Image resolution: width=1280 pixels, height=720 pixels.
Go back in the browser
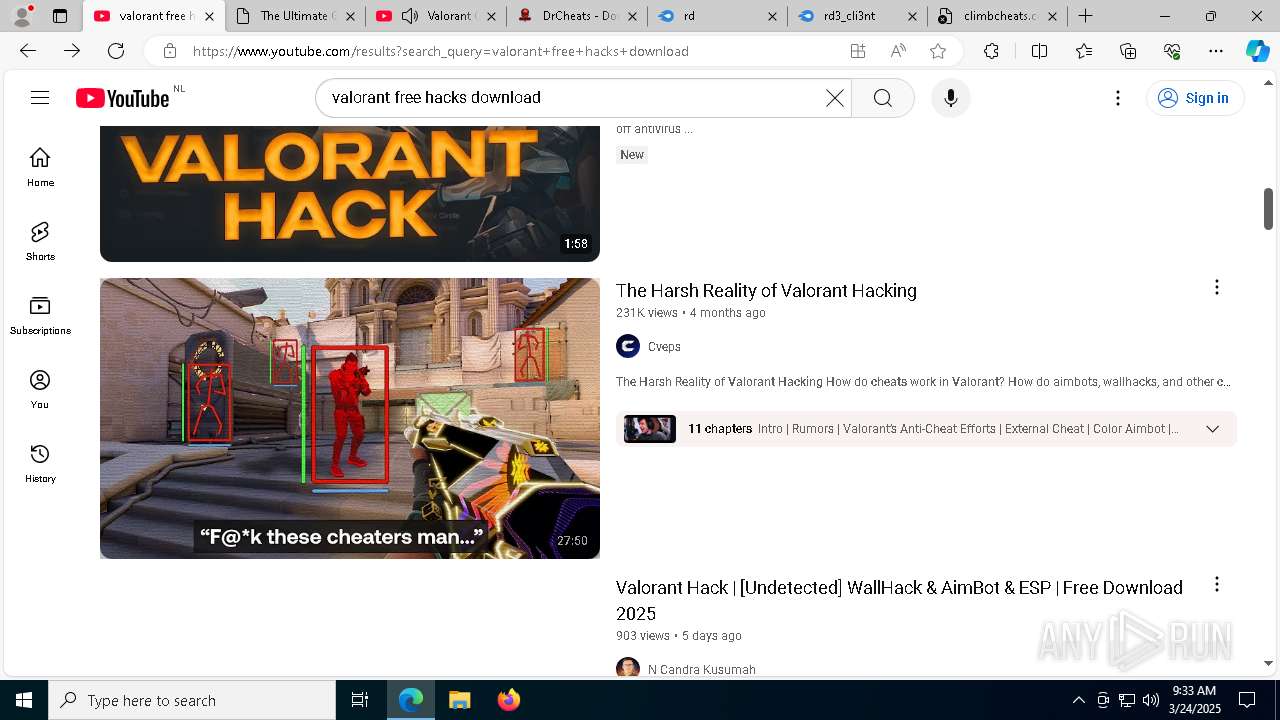pos(28,51)
